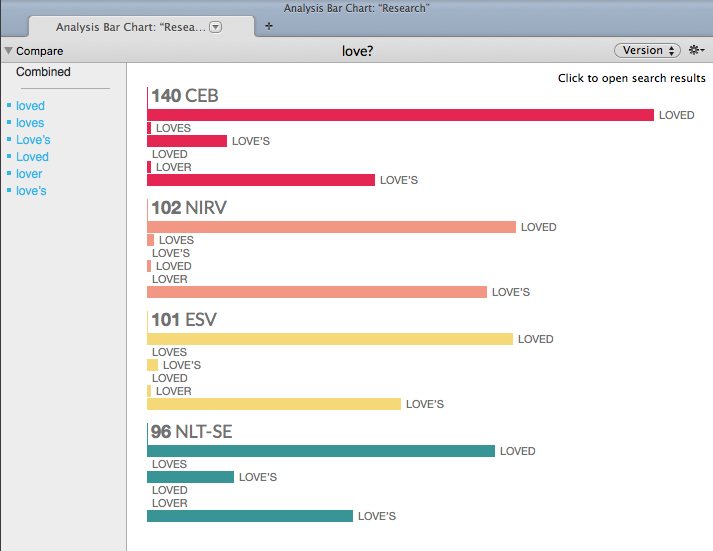Click 'loves' in the sidebar list
The height and width of the screenshot is (551, 713).
pos(30,123)
